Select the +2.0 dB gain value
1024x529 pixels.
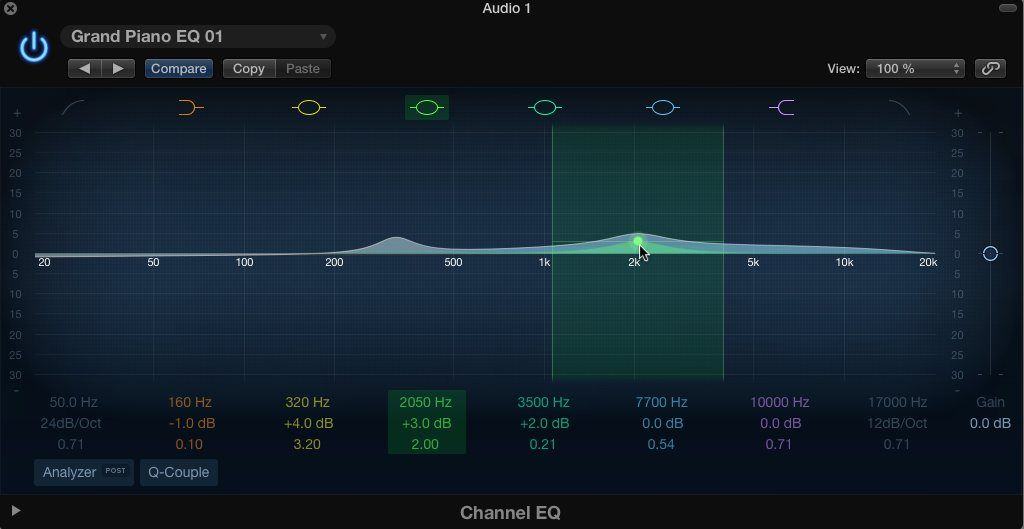point(544,423)
